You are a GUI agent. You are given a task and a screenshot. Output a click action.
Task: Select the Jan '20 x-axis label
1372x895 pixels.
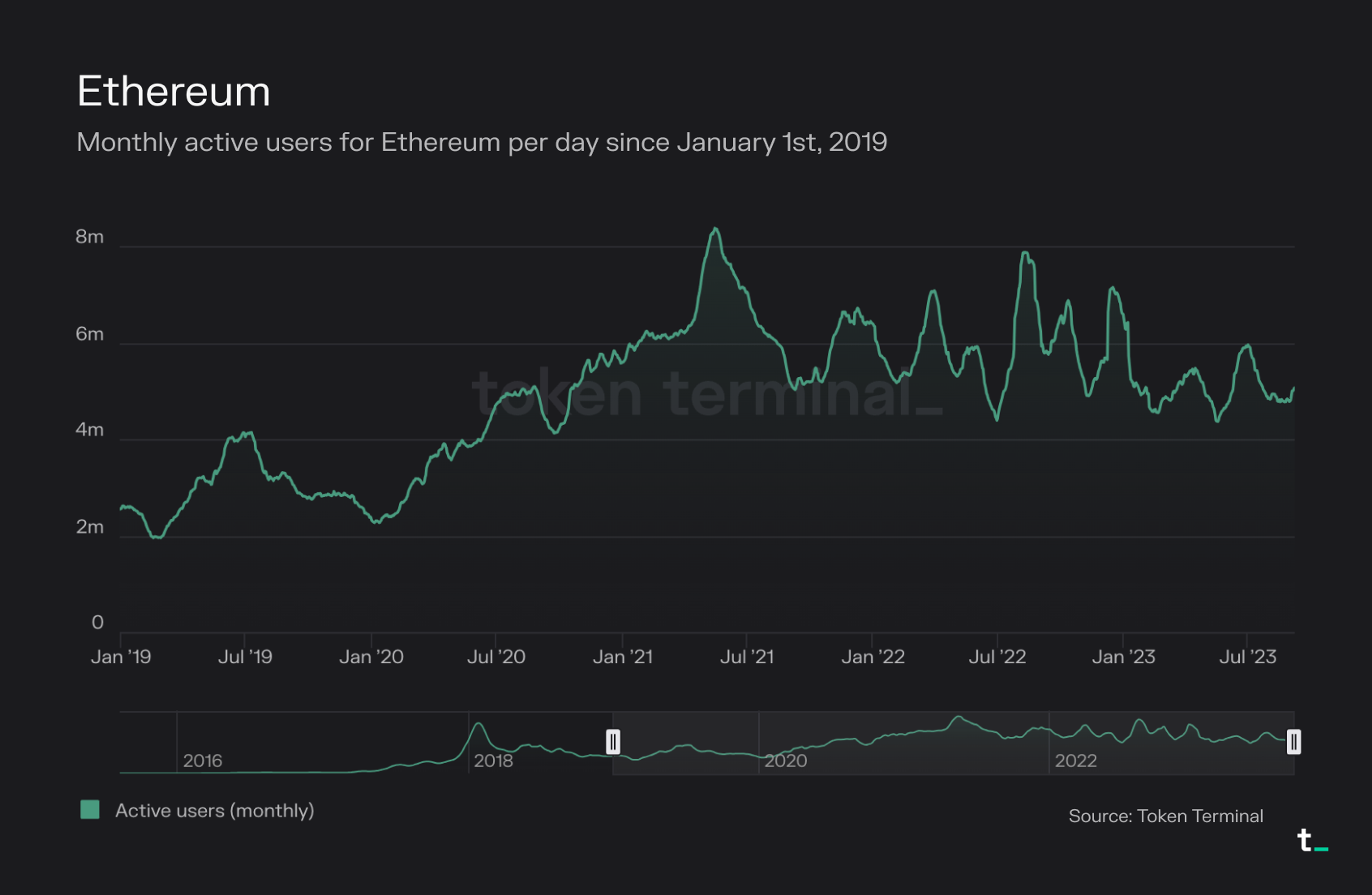(x=371, y=657)
